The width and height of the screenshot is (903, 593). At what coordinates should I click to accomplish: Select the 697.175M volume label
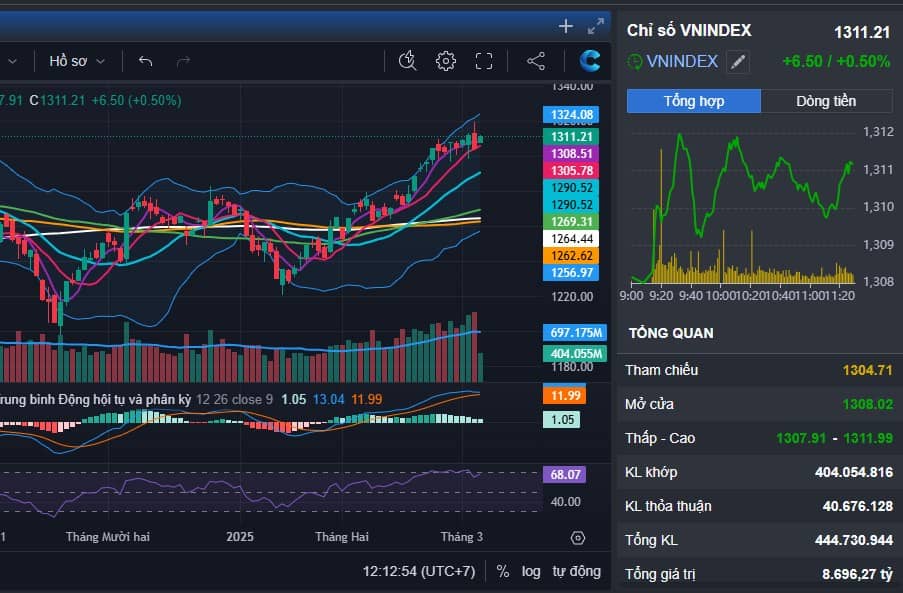point(575,333)
